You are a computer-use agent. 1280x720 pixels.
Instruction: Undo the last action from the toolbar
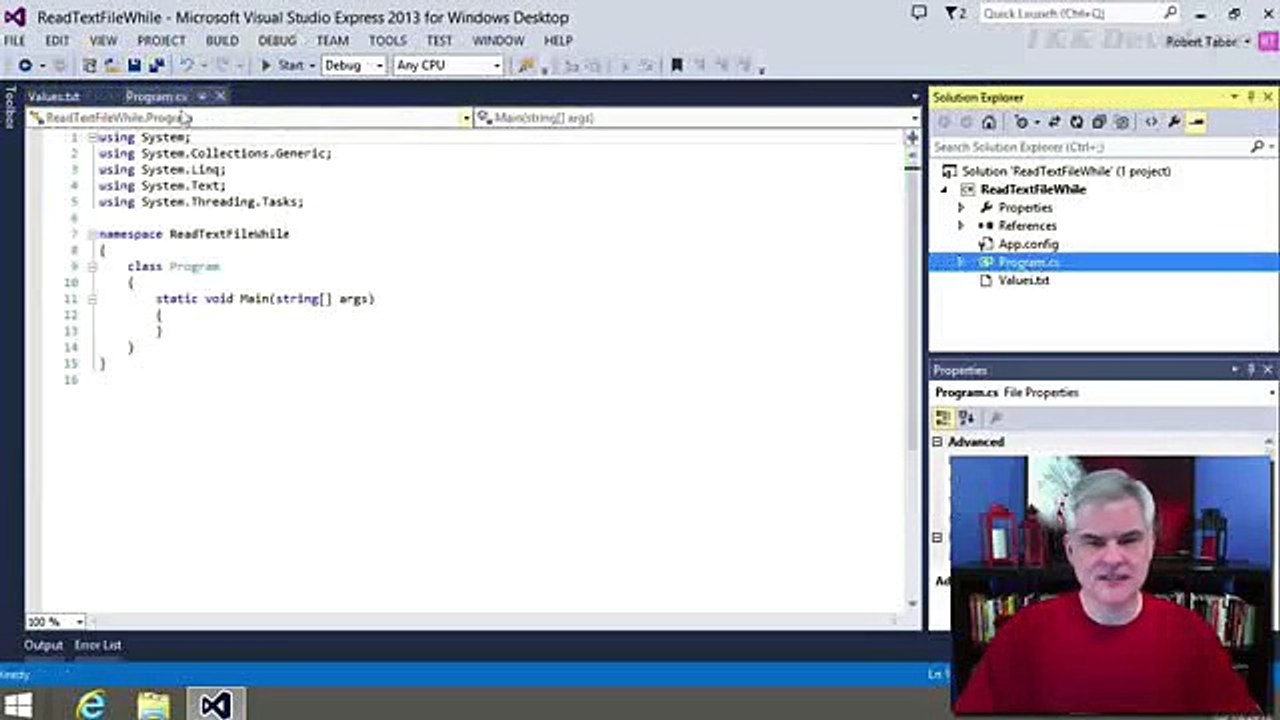point(186,65)
